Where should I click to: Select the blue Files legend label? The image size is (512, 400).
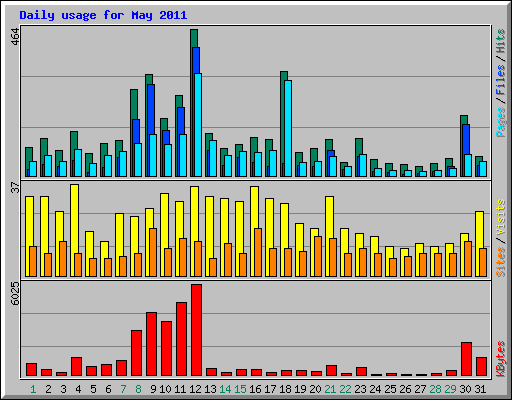(501, 79)
